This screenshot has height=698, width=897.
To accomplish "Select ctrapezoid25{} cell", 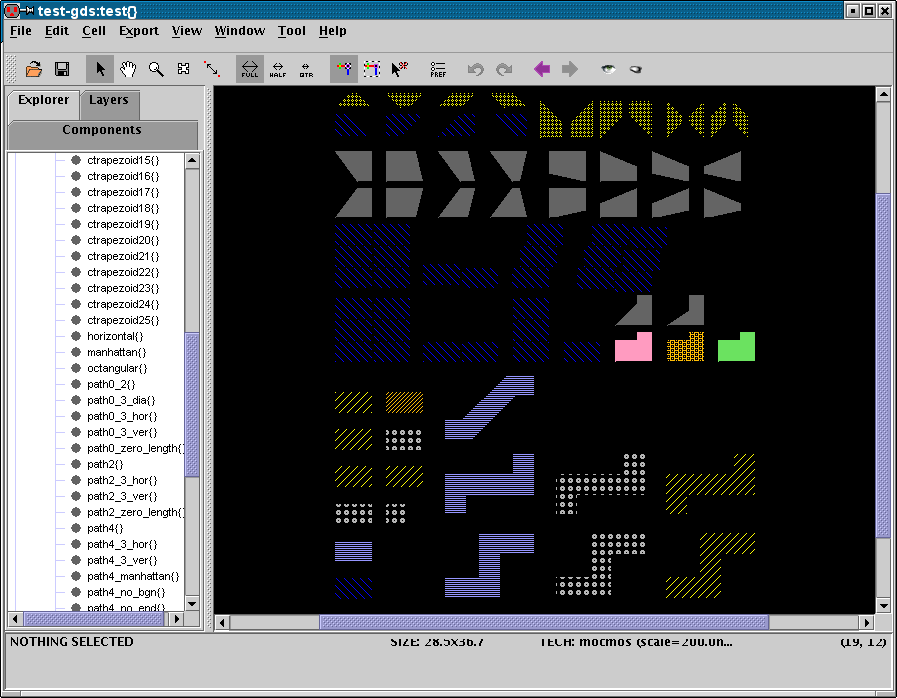I will click(123, 320).
